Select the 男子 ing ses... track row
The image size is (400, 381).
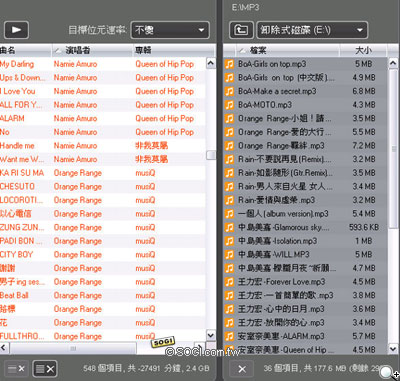tap(103, 282)
